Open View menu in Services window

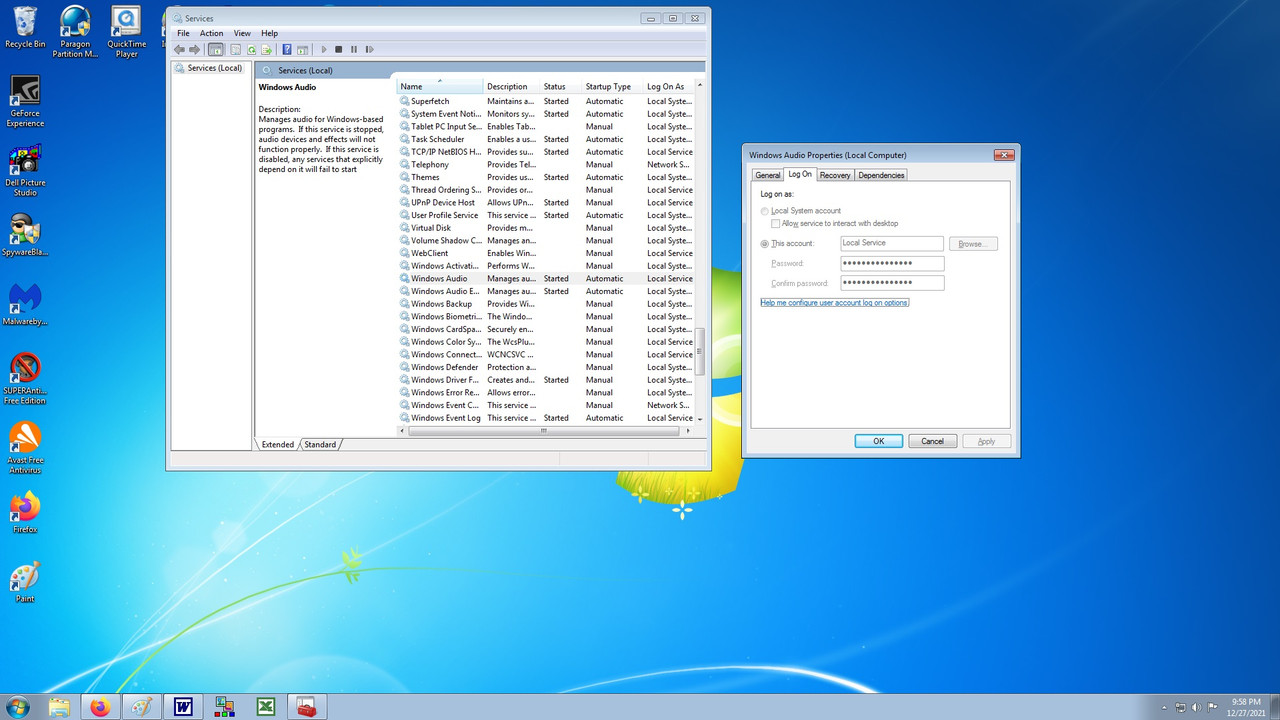pos(242,33)
